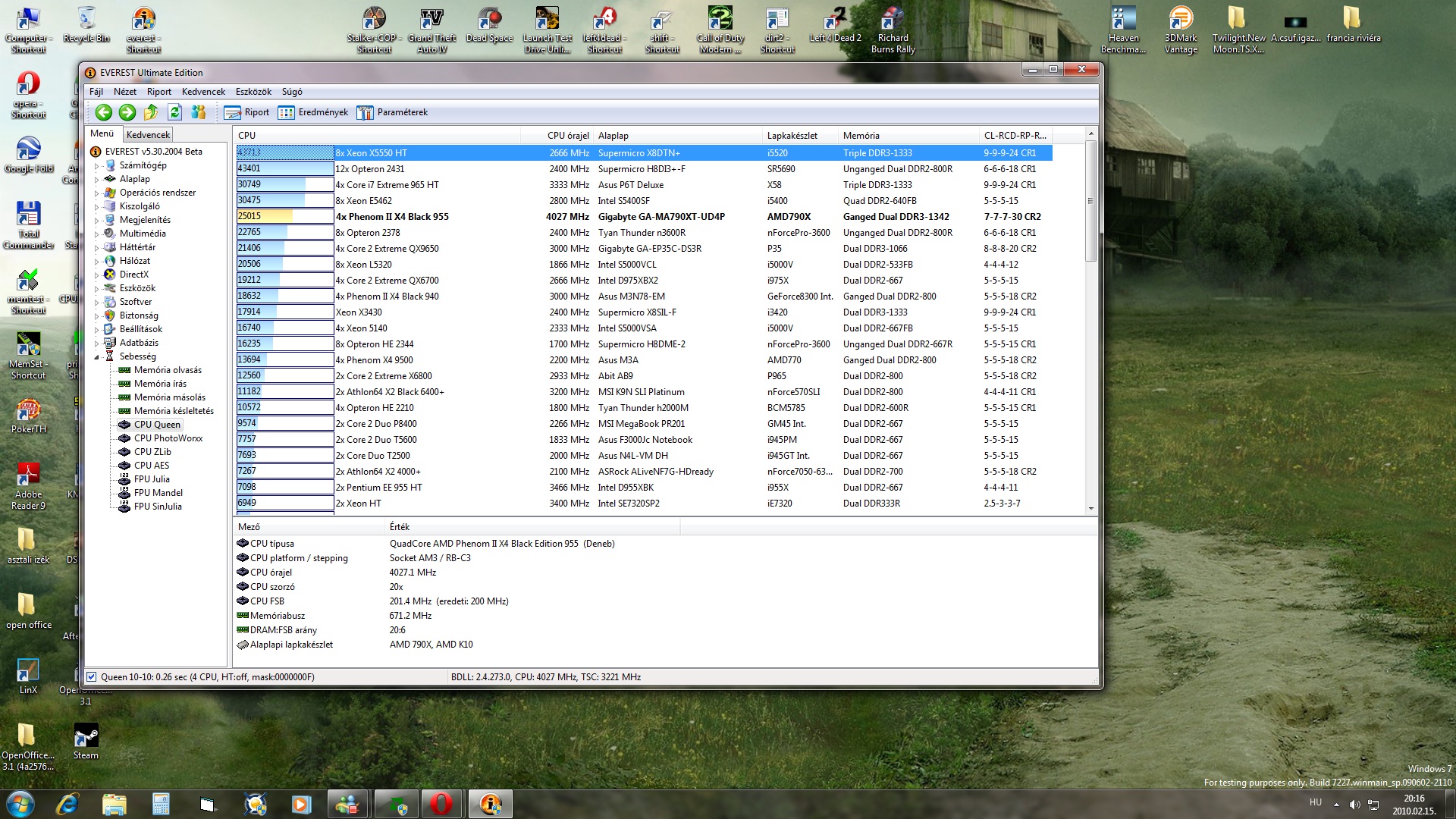
Task: Open the Steam desktop shortcut
Action: coord(86,741)
